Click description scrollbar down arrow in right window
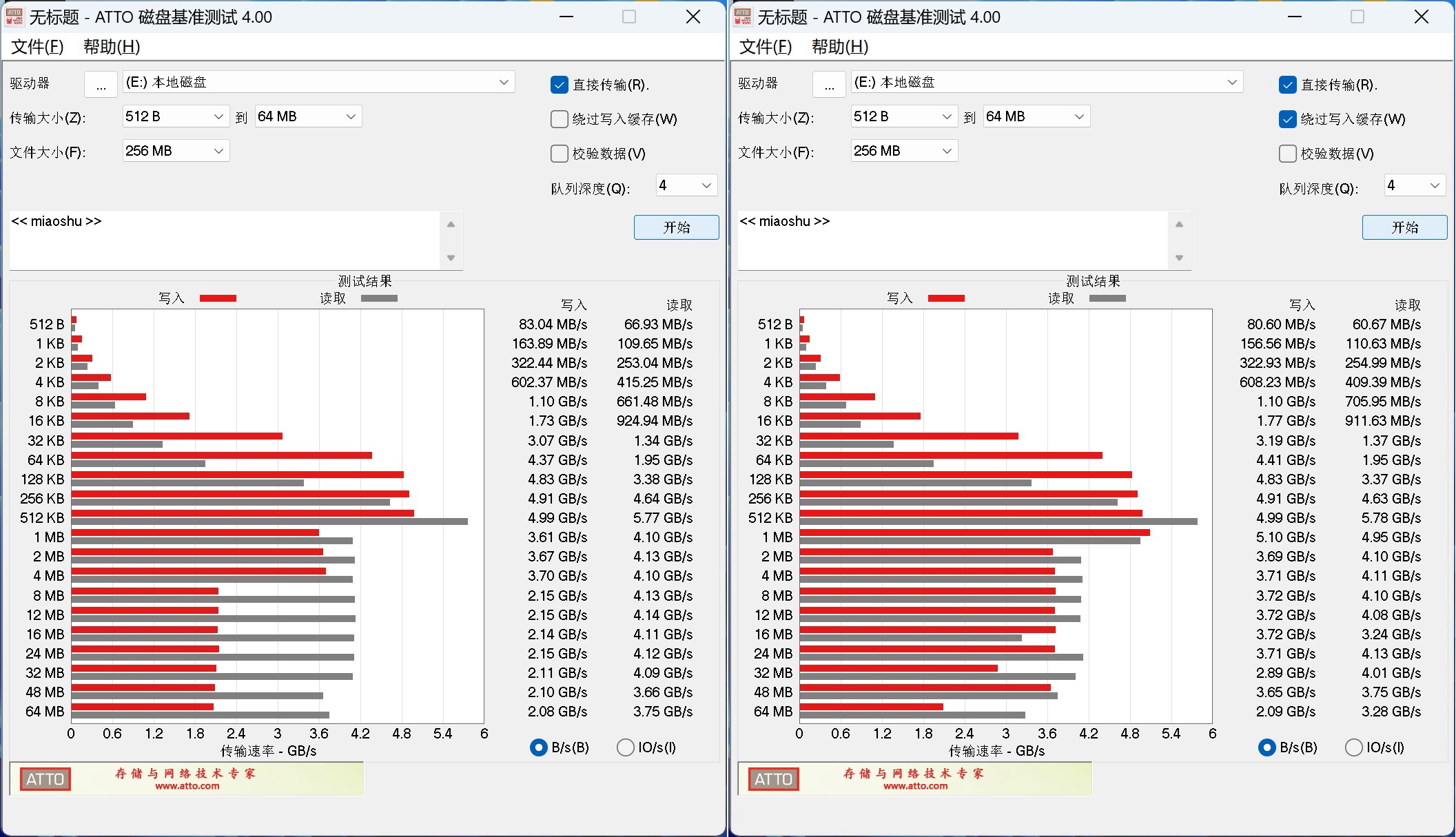Image resolution: width=1456 pixels, height=837 pixels. (x=1179, y=258)
